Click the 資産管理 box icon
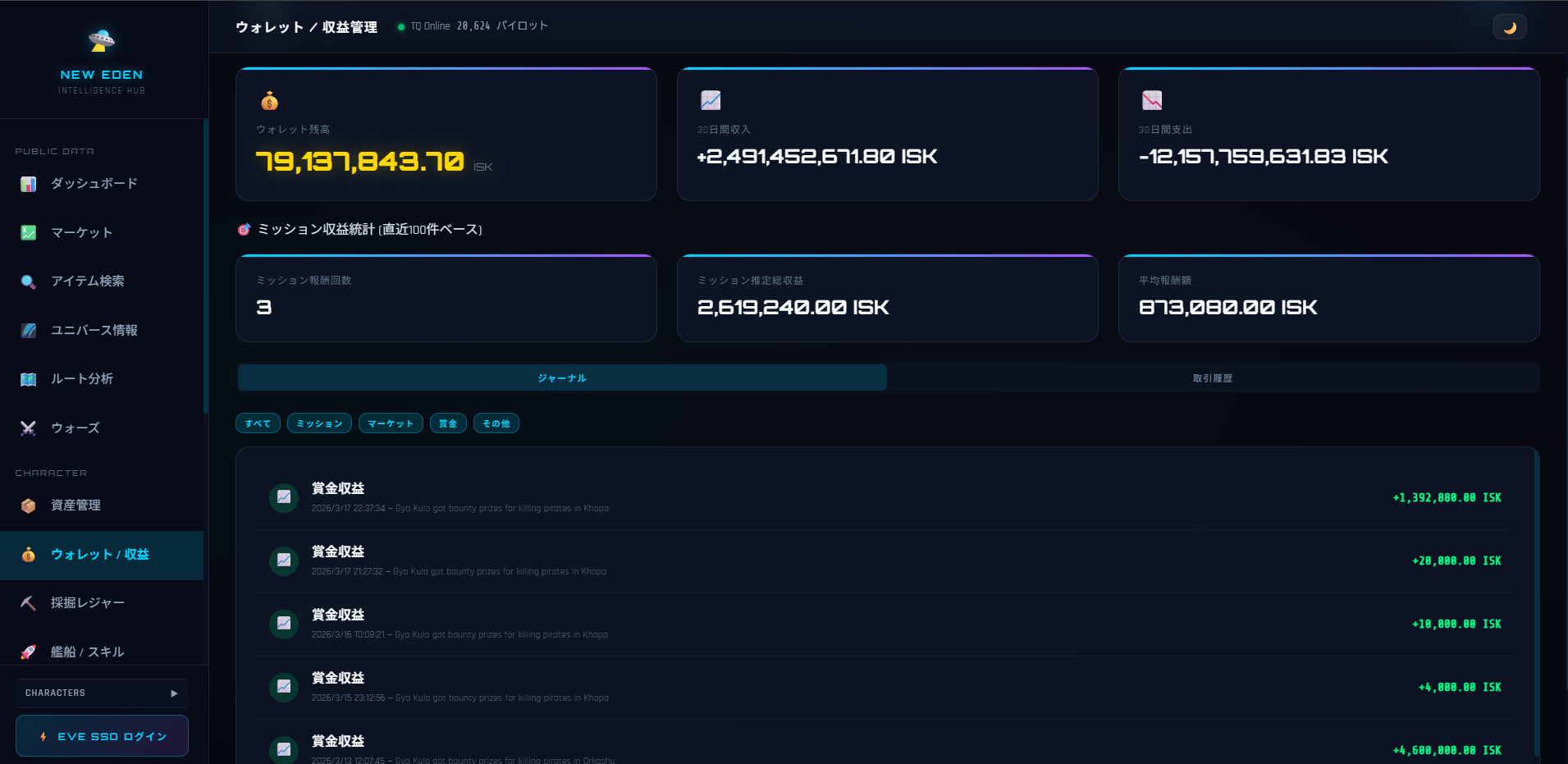This screenshot has width=1568, height=764. (x=29, y=506)
